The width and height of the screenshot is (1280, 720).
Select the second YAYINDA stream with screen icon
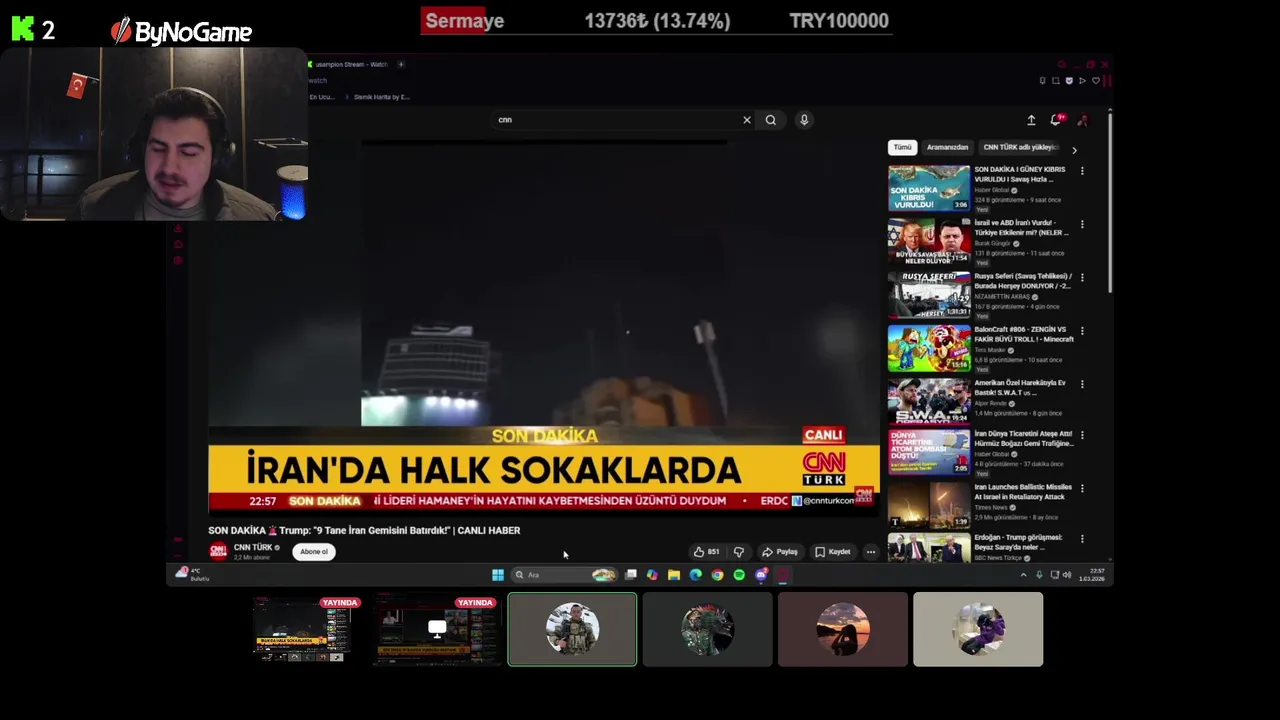point(437,630)
